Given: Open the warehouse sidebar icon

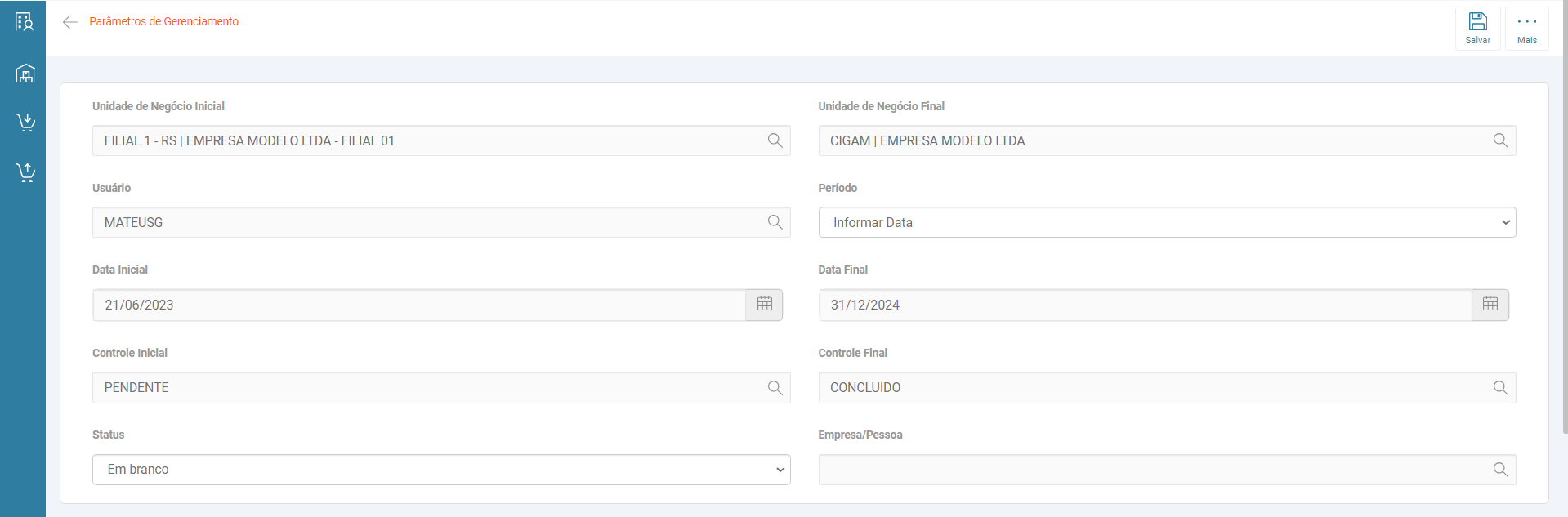Looking at the screenshot, I should (25, 74).
